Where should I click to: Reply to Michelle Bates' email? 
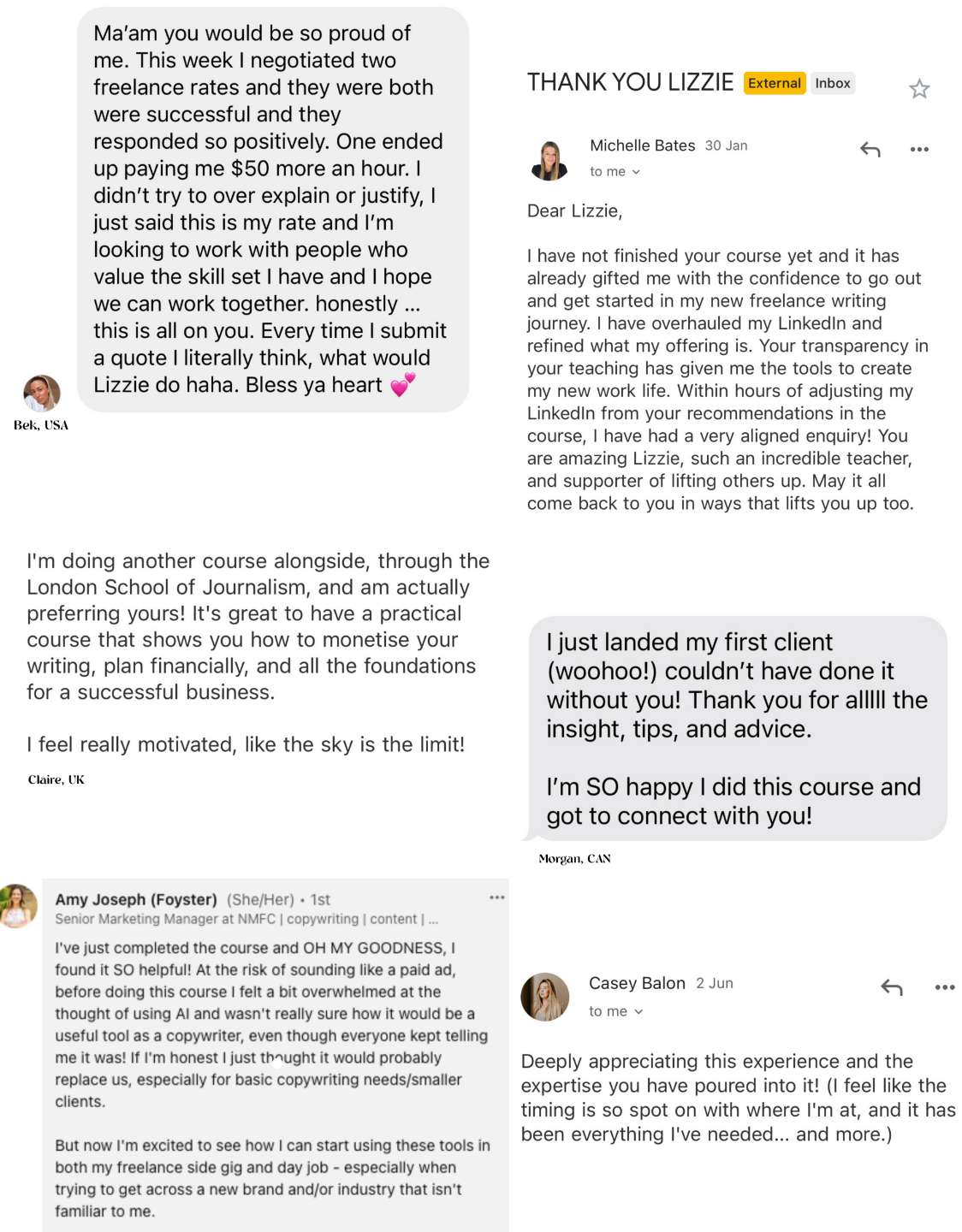coord(870,150)
